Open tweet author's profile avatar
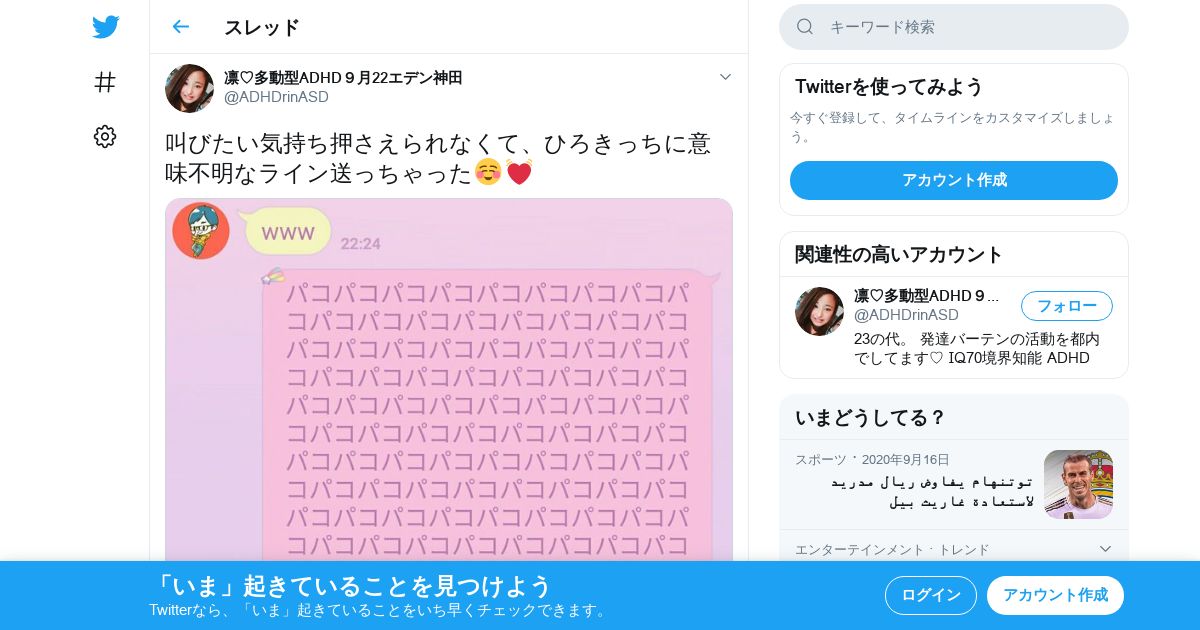 [189, 88]
